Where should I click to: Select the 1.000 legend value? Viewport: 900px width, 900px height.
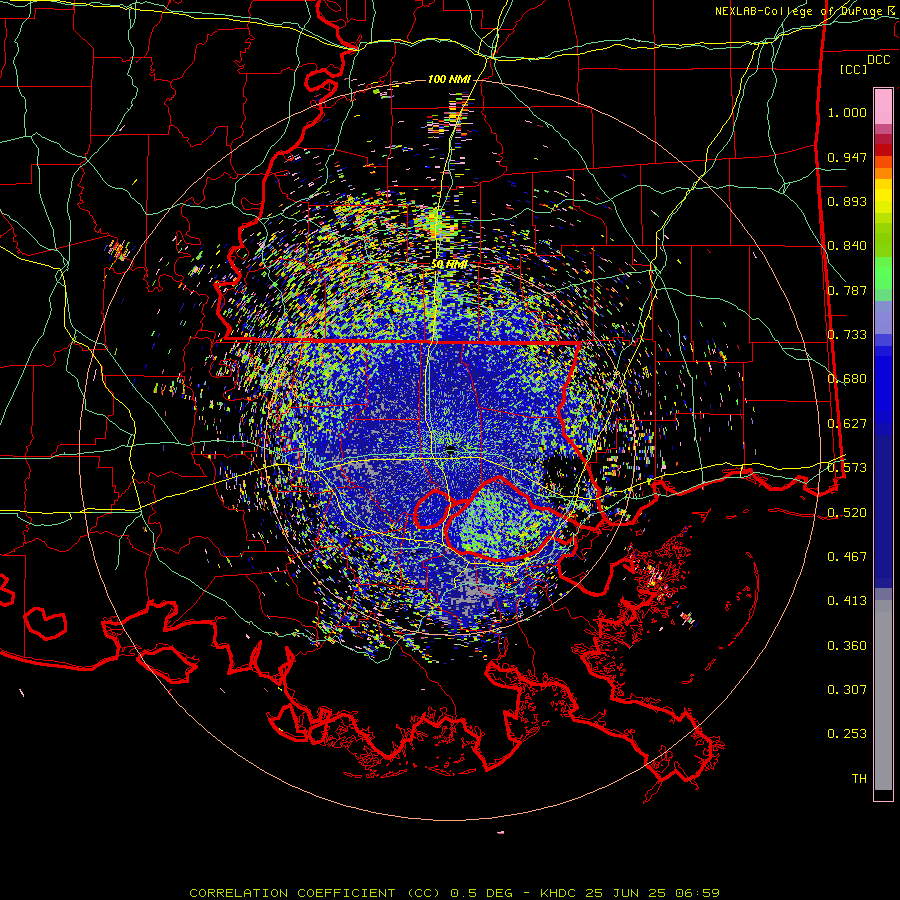[x=847, y=112]
